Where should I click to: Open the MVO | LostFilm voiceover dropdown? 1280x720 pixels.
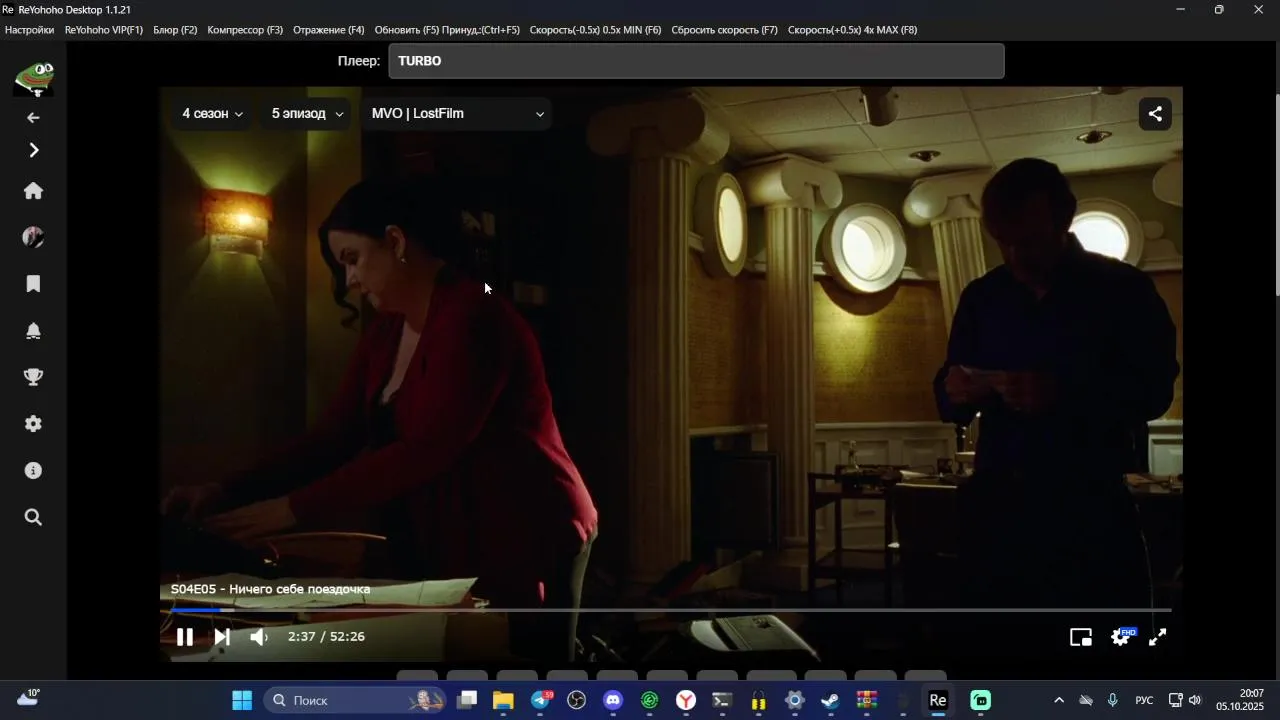(457, 114)
